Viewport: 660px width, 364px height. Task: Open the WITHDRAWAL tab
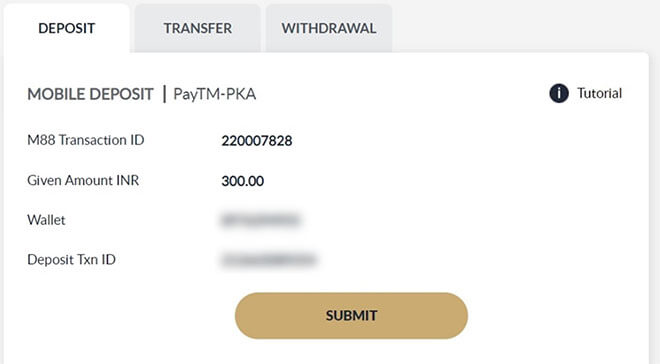tap(329, 28)
